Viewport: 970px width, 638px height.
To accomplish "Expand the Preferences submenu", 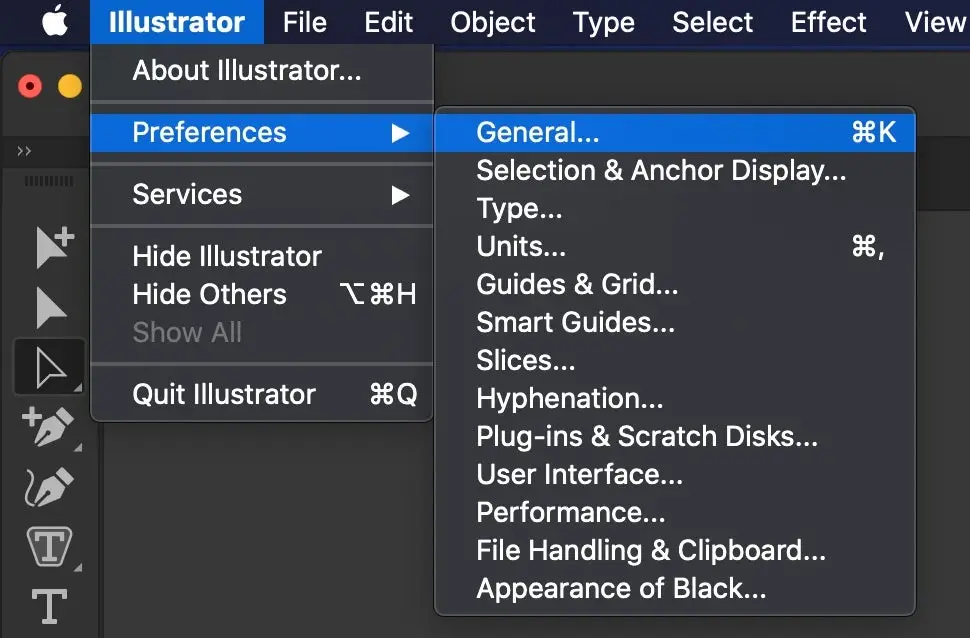I will pyautogui.click(x=209, y=132).
